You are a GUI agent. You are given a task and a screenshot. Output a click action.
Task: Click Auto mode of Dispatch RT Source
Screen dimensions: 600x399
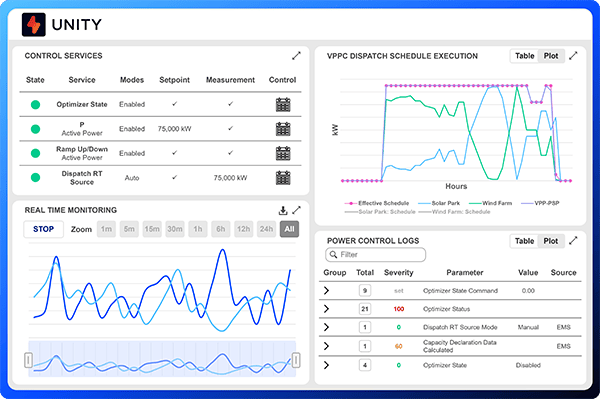tap(132, 178)
